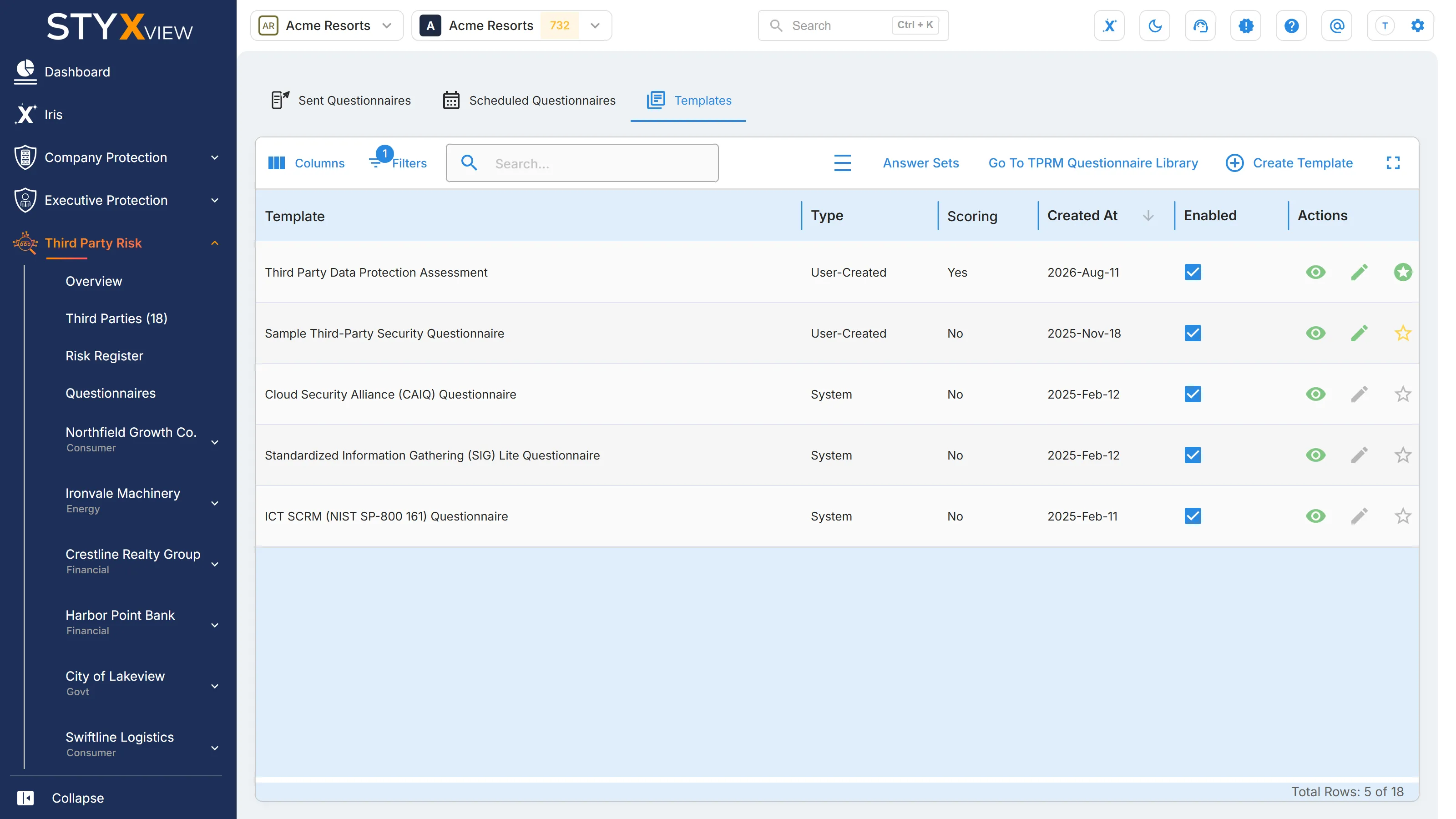View Third Party Data Protection Assessment eye icon

[1316, 273]
